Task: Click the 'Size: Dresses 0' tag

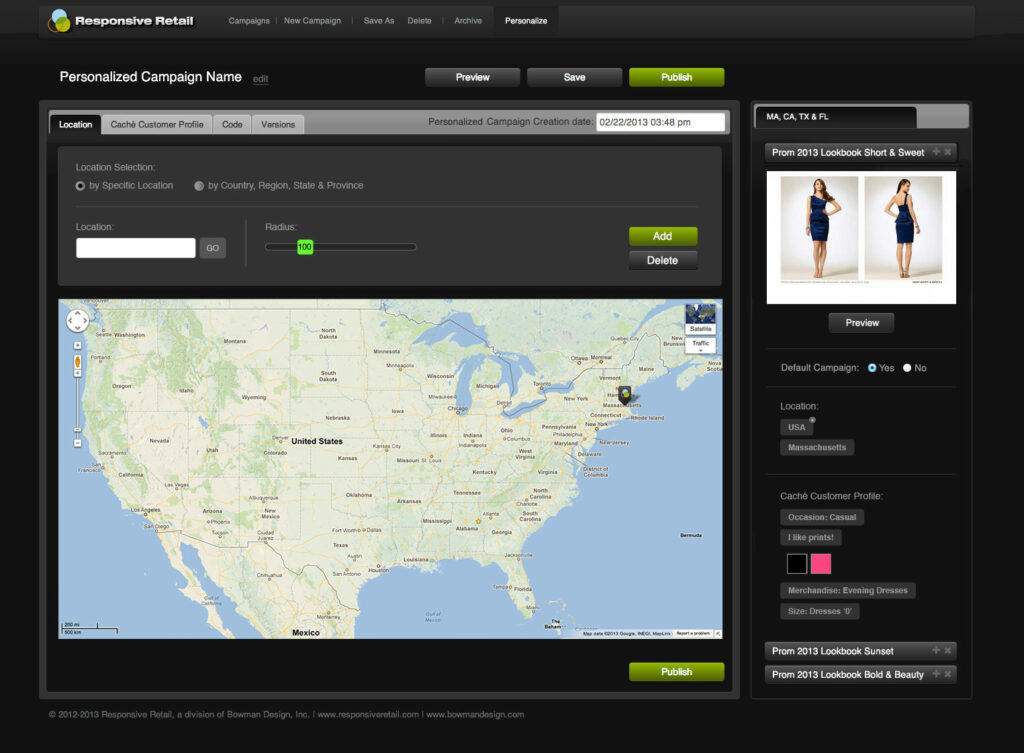Action: coord(820,611)
